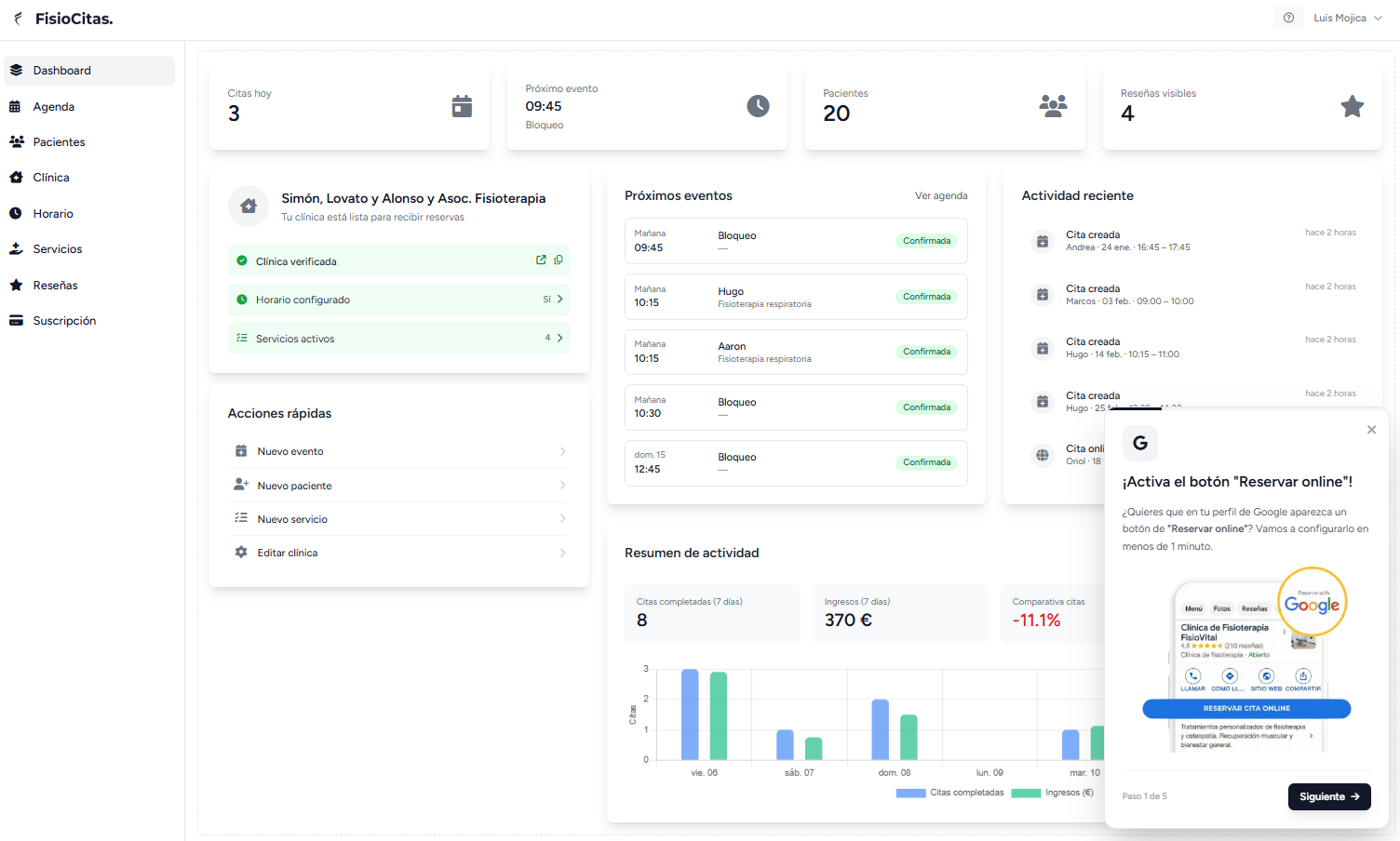Click the clinic house avatar icon

tap(249, 207)
